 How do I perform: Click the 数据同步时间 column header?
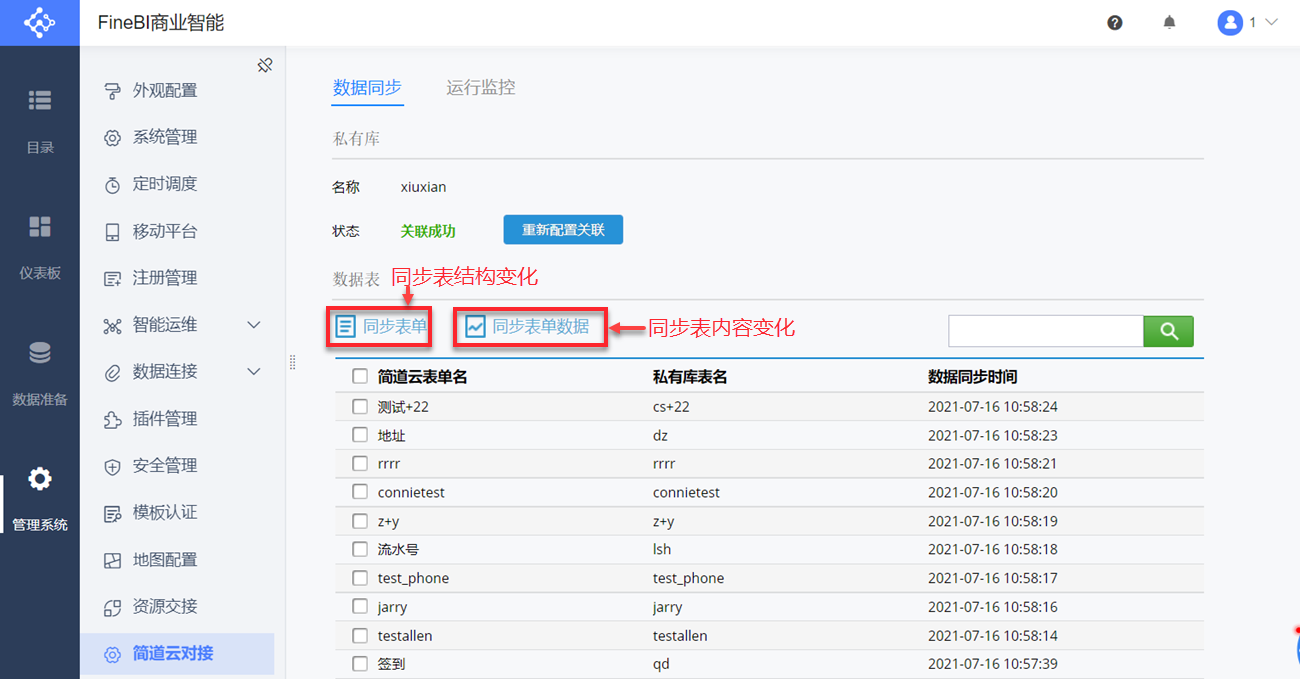[x=973, y=377]
